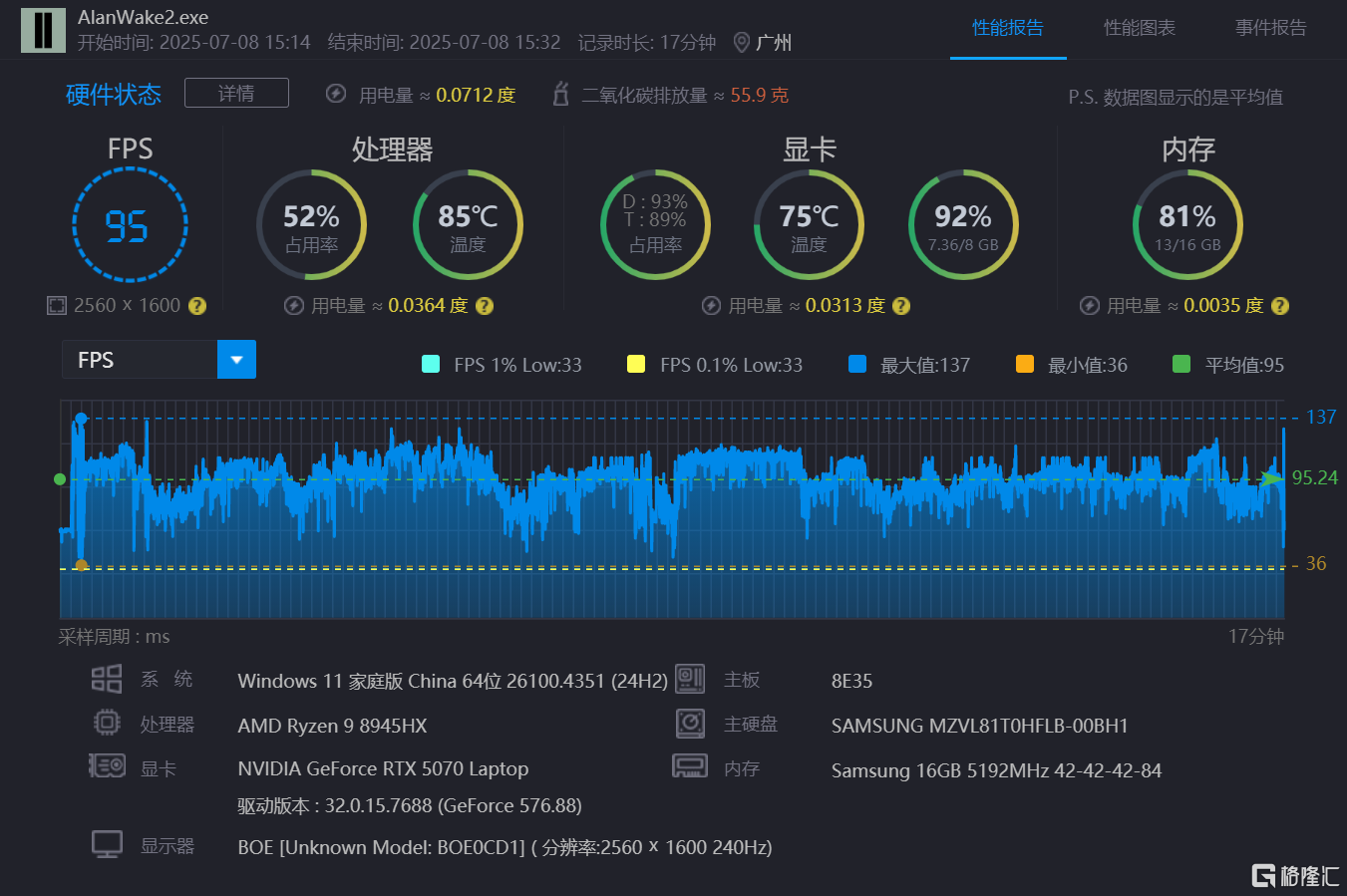1347x896 pixels.
Task: Click the monitor icon for 显示器
Action: click(x=107, y=844)
